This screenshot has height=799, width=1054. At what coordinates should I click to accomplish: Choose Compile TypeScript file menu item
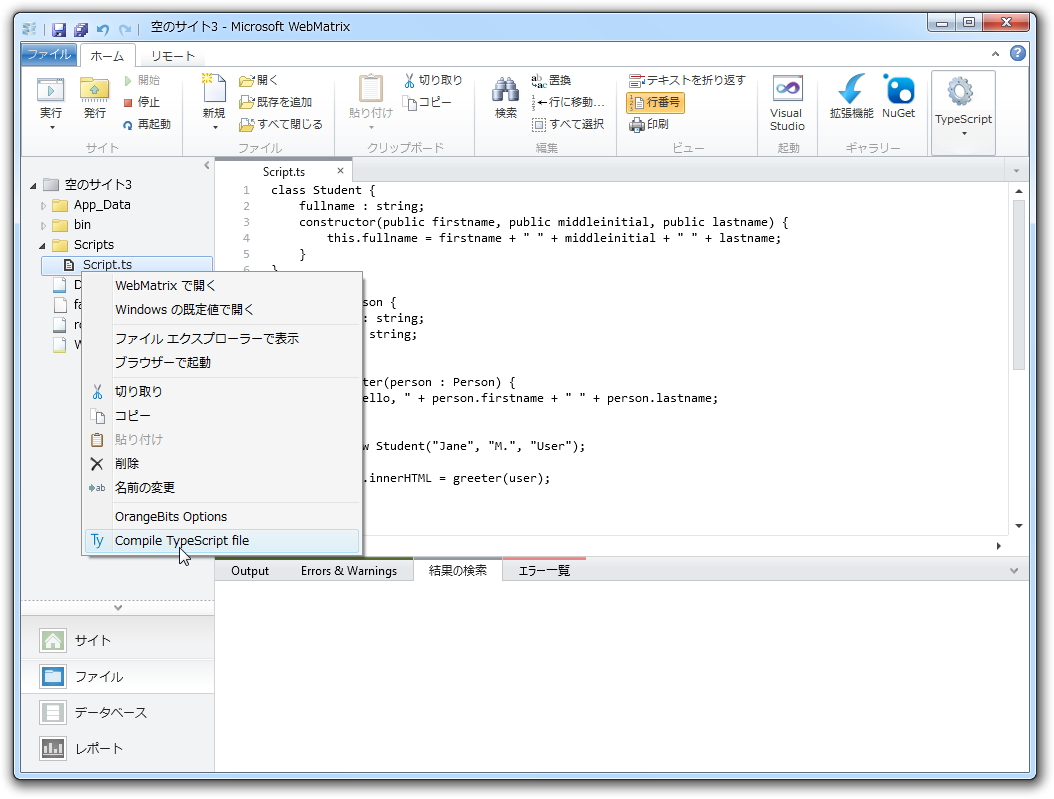coord(222,541)
